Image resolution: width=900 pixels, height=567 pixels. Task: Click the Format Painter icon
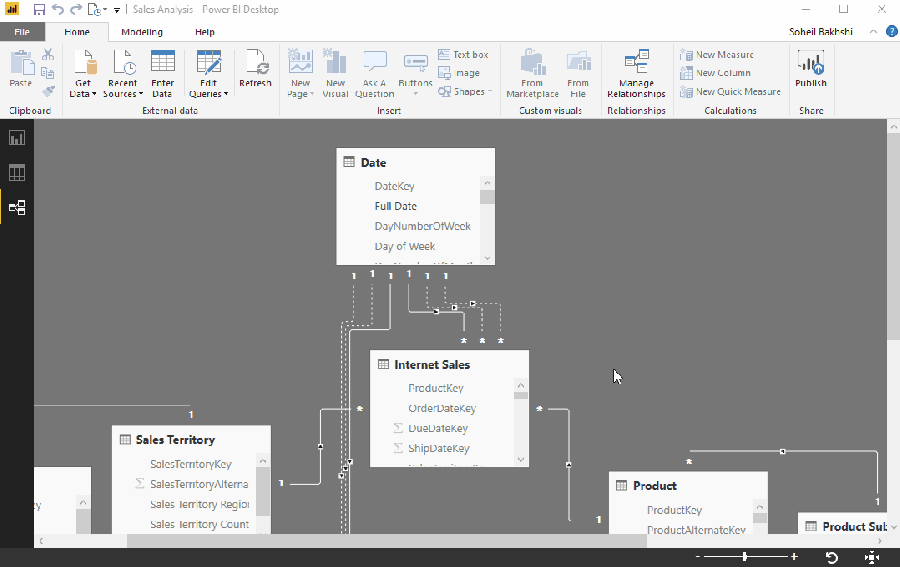coord(48,91)
